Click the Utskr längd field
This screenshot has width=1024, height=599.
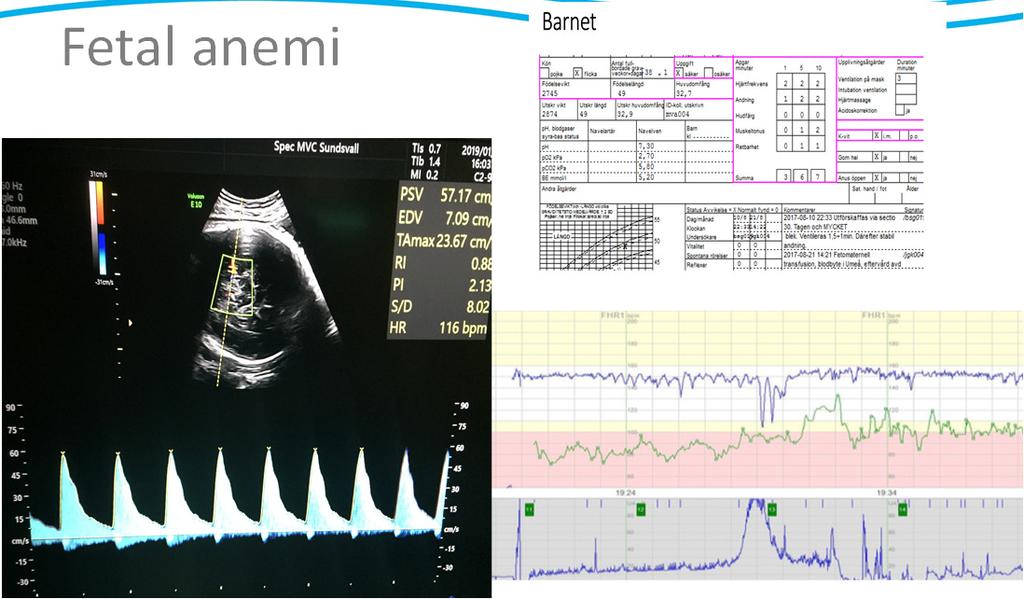[x=596, y=109]
